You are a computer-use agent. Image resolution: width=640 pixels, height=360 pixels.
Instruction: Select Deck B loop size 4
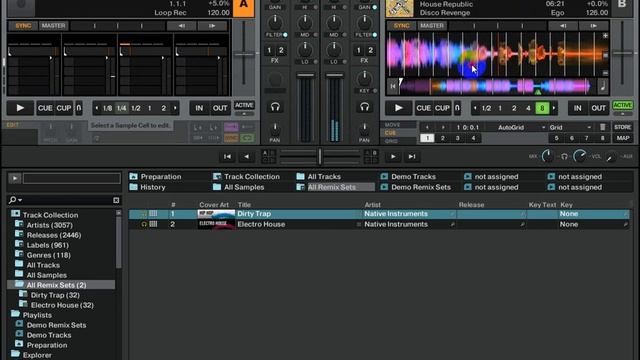[528, 108]
